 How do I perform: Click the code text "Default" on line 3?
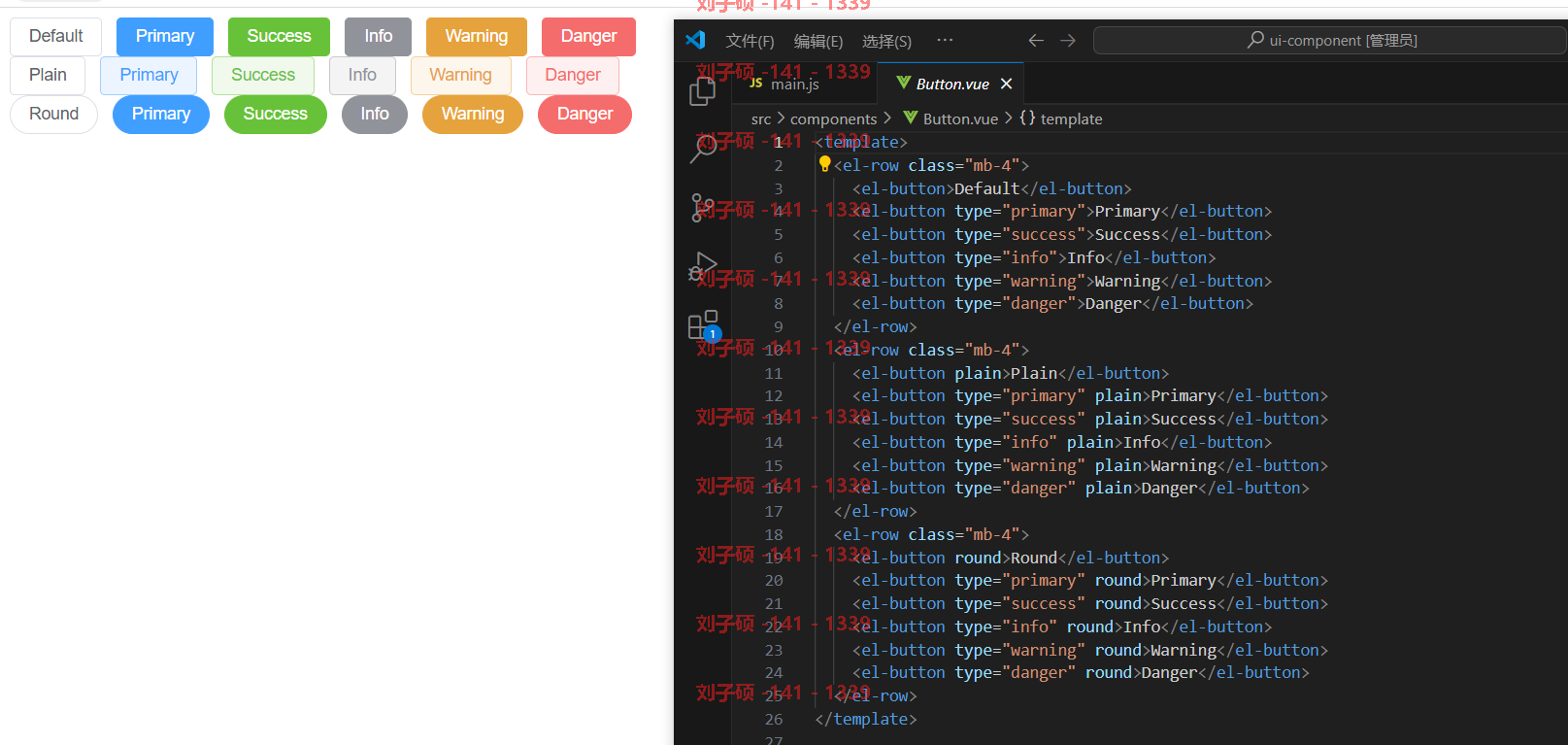[986, 188]
